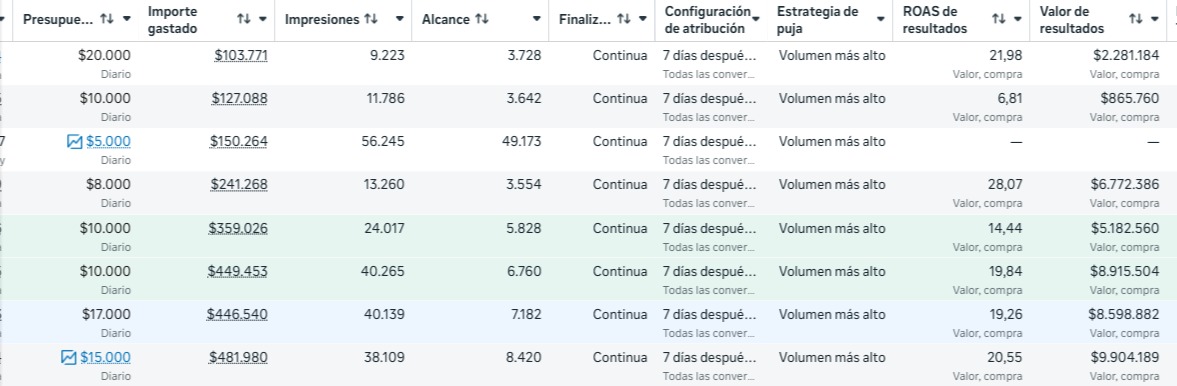Image resolution: width=1177 pixels, height=386 pixels.
Task: Open the Presupuesto column dropdown arrow
Action: tap(126, 19)
